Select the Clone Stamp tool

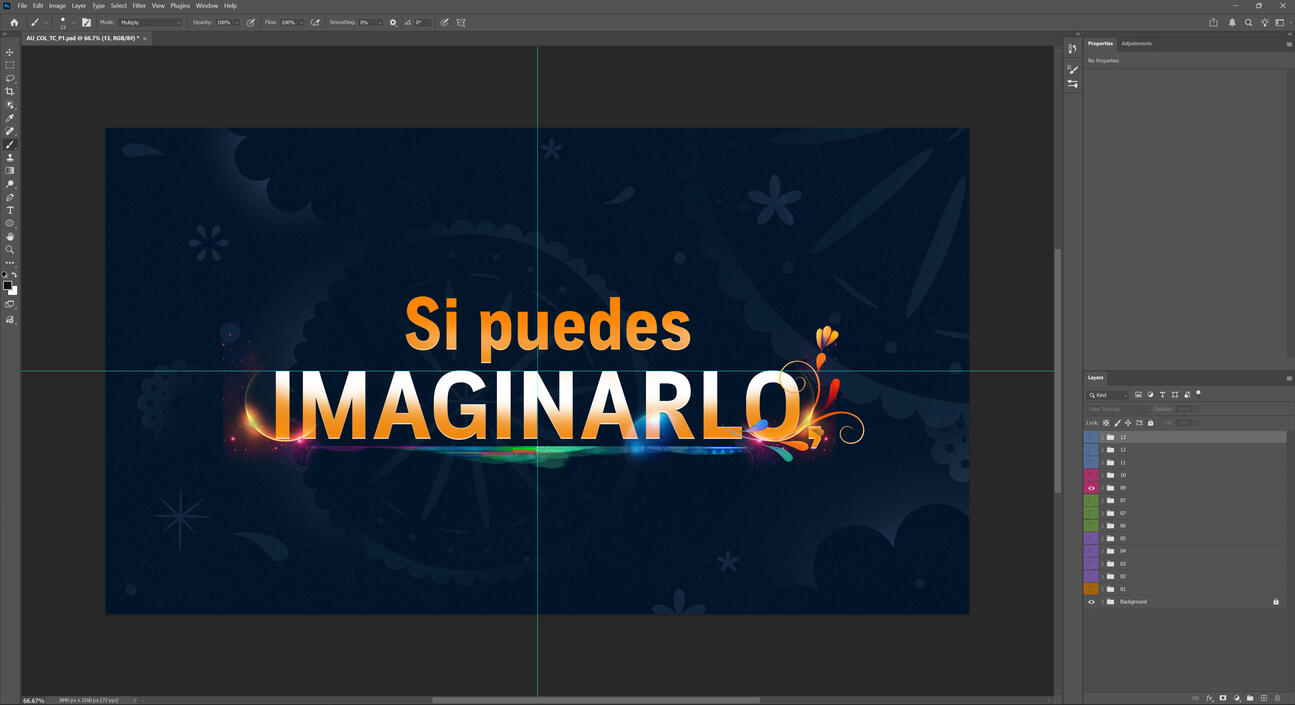click(10, 157)
